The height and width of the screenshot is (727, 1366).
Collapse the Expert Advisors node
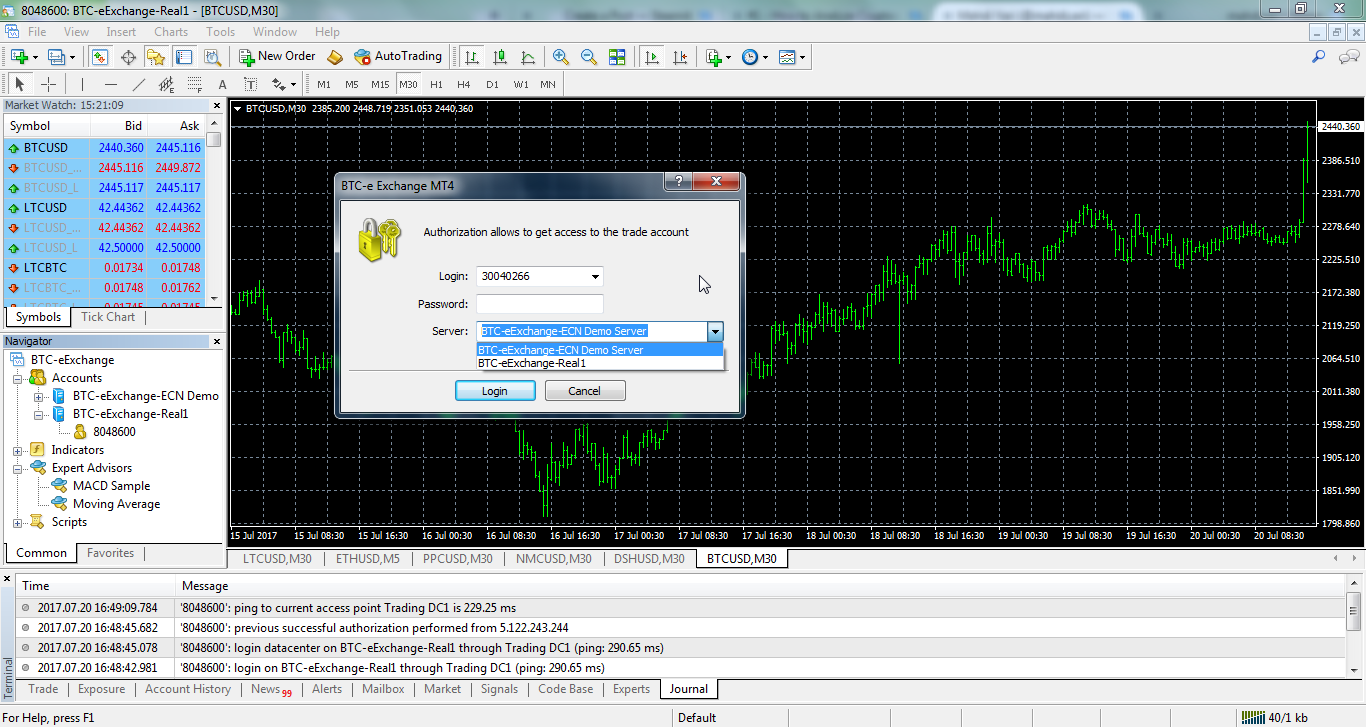18,468
